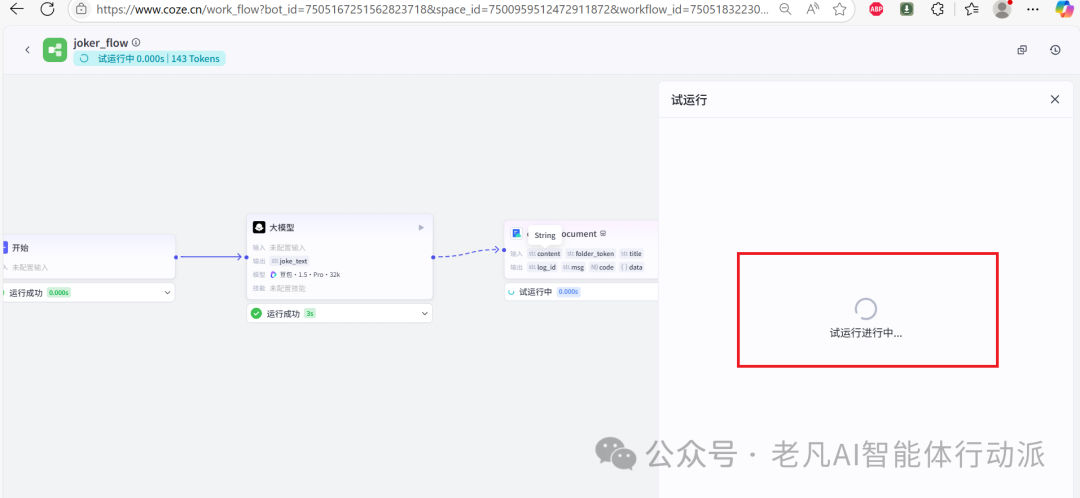Image resolution: width=1080 pixels, height=498 pixels.
Task: Click the 大模型 node black icon
Action: point(259,227)
